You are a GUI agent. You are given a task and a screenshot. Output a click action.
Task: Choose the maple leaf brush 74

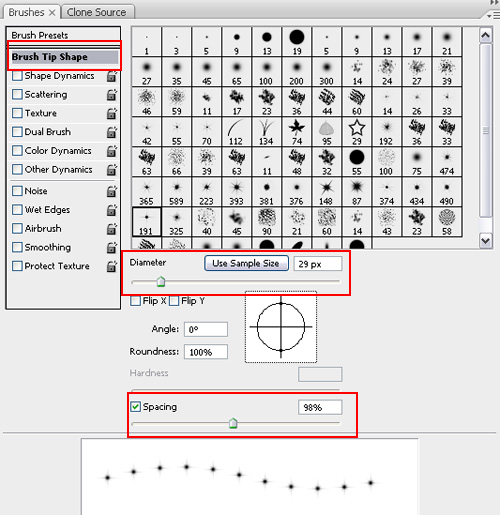point(297,132)
